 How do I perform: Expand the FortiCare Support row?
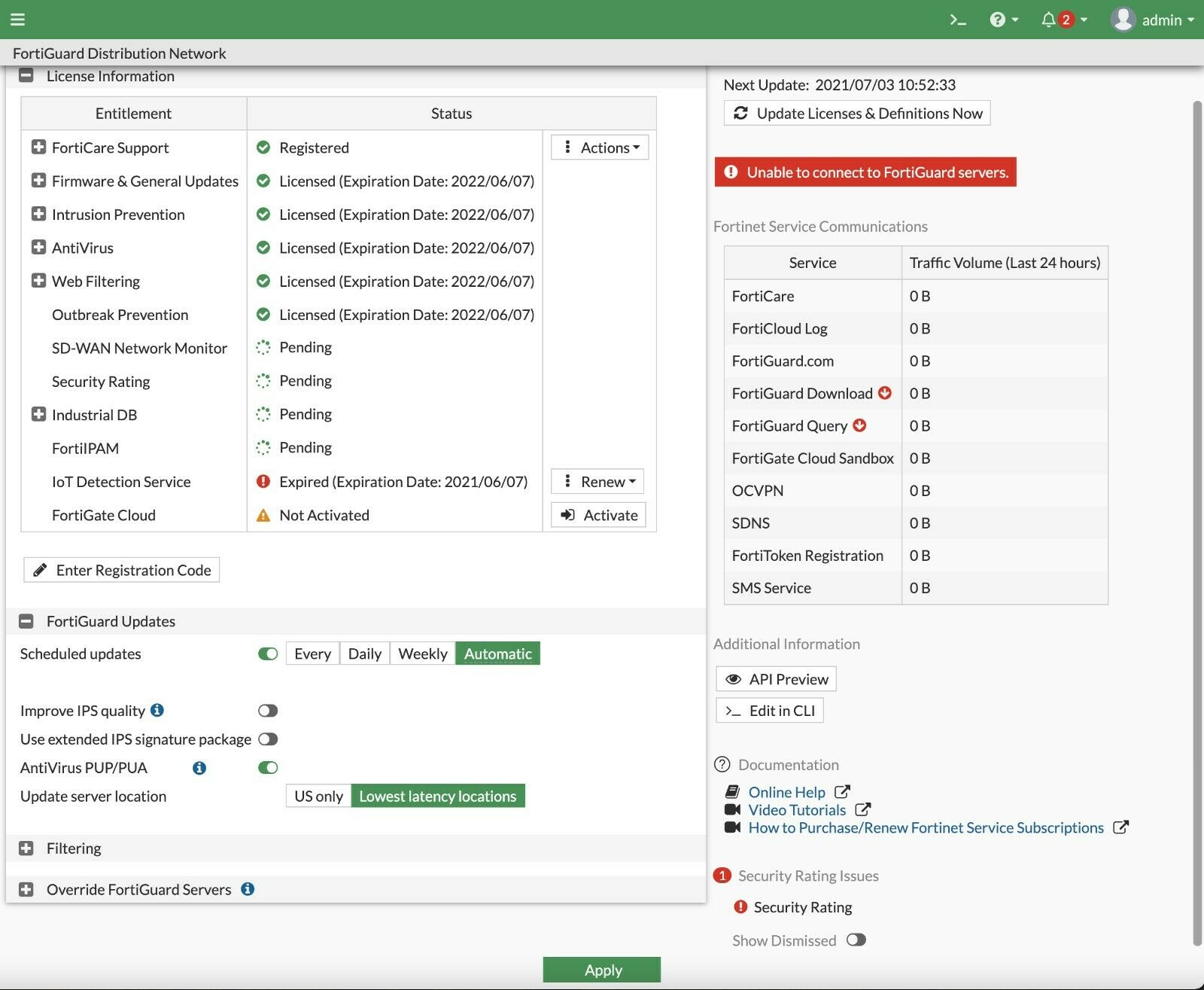[x=38, y=147]
